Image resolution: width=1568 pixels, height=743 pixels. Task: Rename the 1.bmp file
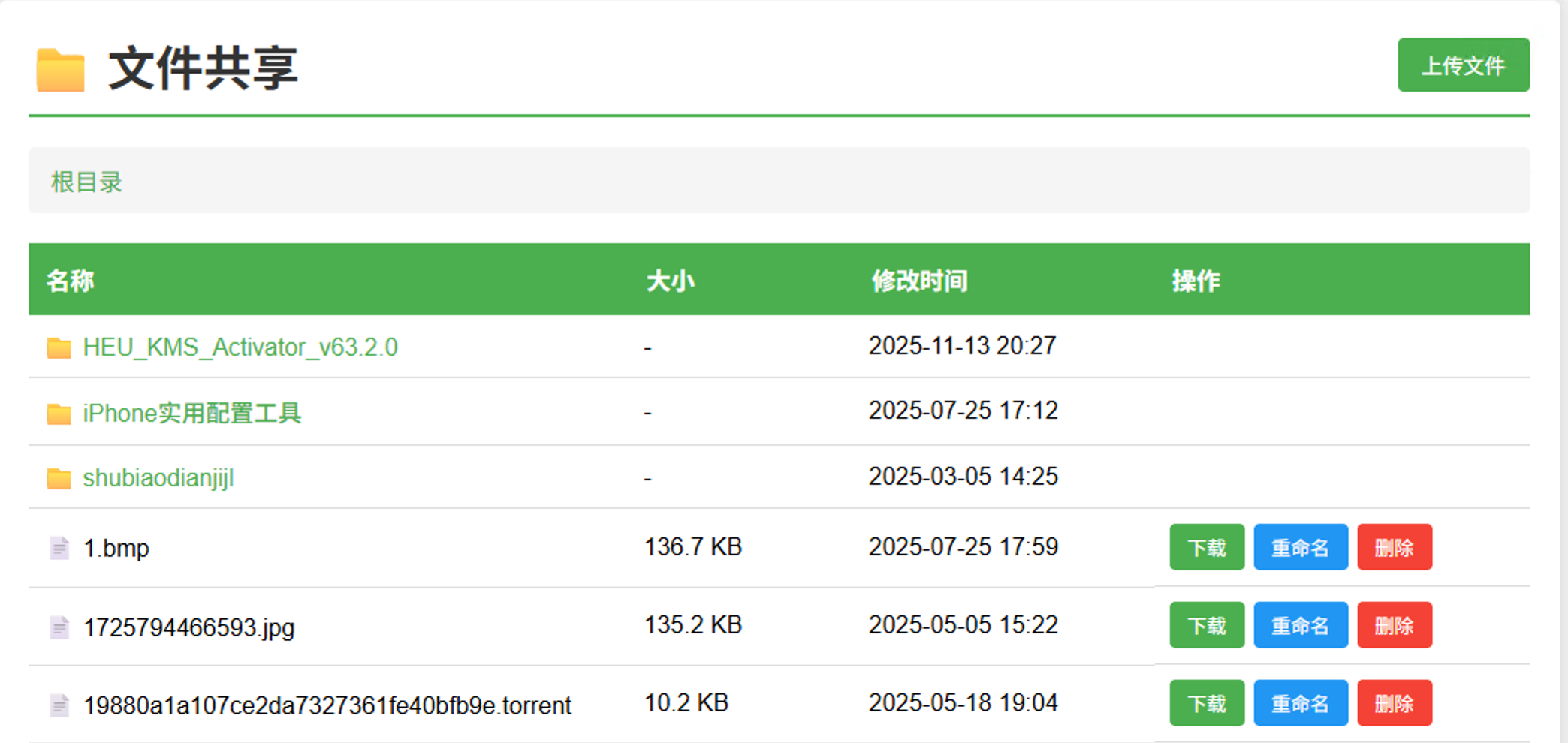(1300, 547)
